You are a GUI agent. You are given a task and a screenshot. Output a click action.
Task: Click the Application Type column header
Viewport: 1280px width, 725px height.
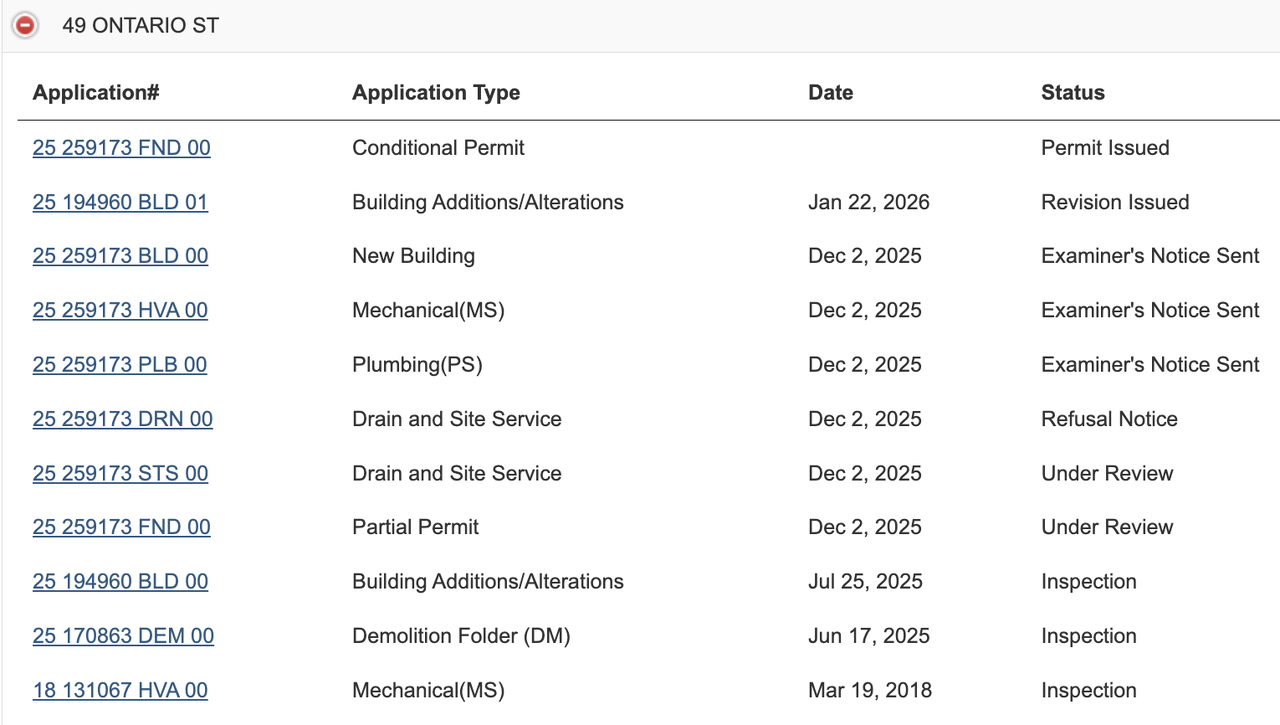click(x=436, y=93)
